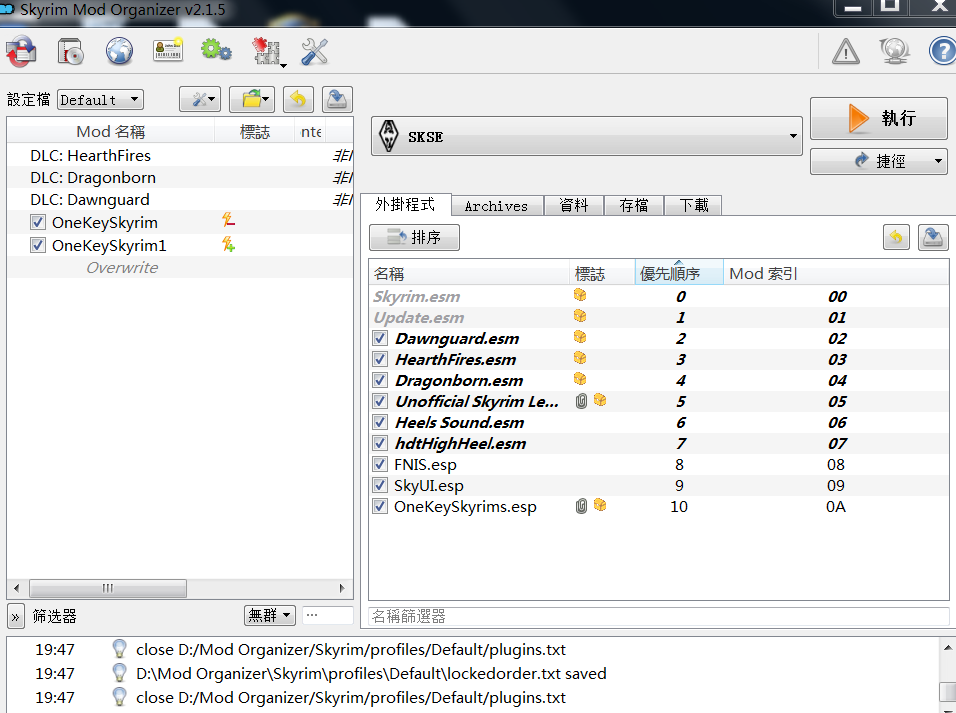The height and width of the screenshot is (713, 956).
Task: Click create backup icon above plugin list
Action: 933,237
